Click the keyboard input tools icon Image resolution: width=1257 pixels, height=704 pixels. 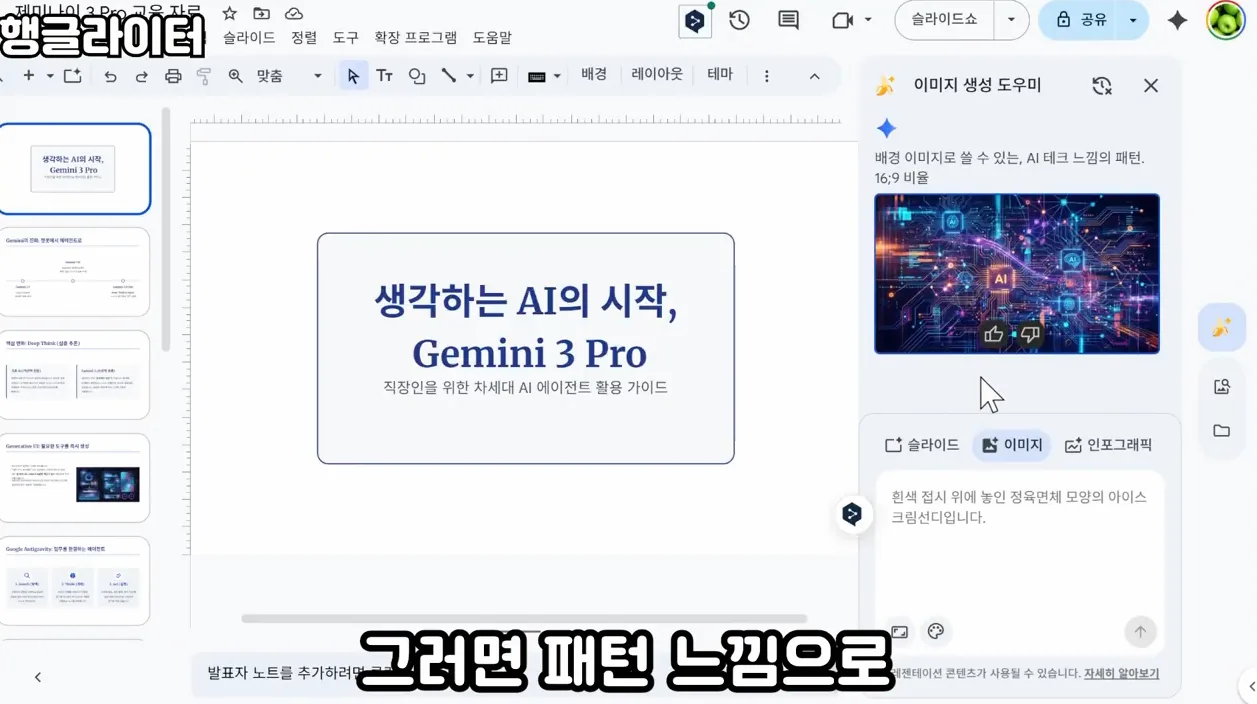click(x=537, y=76)
